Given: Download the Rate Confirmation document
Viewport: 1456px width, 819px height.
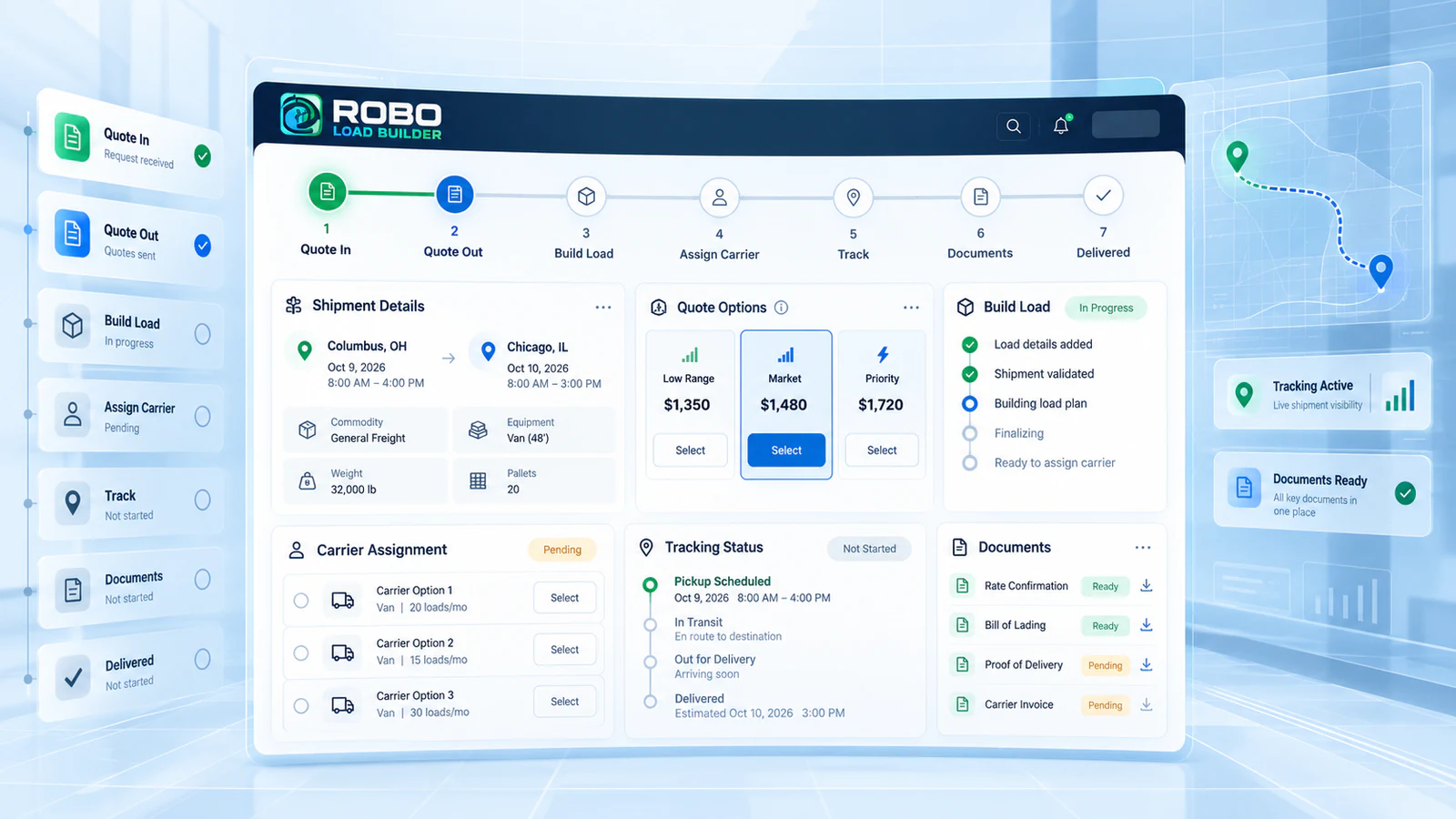Looking at the screenshot, I should coord(1147,585).
